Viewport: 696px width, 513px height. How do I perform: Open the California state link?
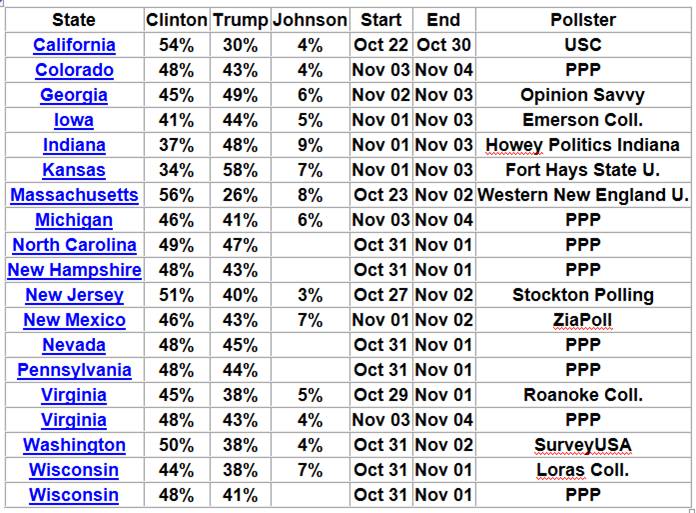(74, 45)
